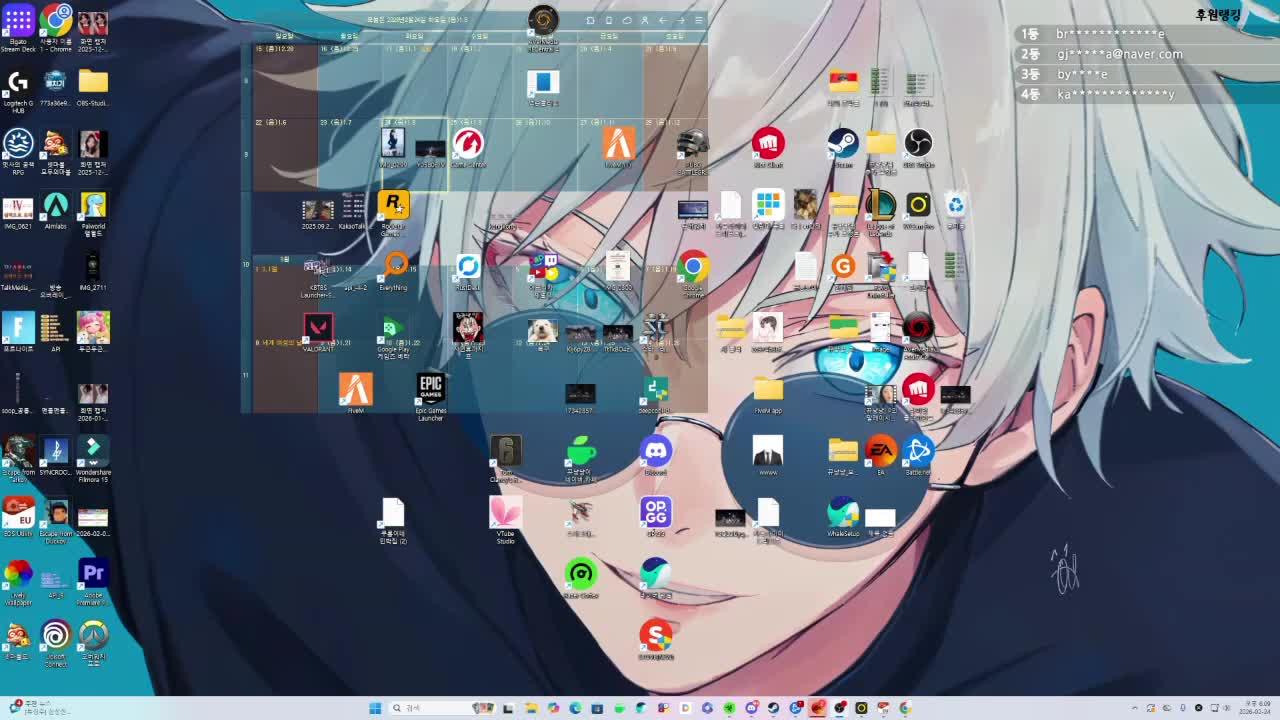Image resolution: width=1280 pixels, height=720 pixels.
Task: Open the Aimlabs desktop shortcut
Action: (55, 211)
